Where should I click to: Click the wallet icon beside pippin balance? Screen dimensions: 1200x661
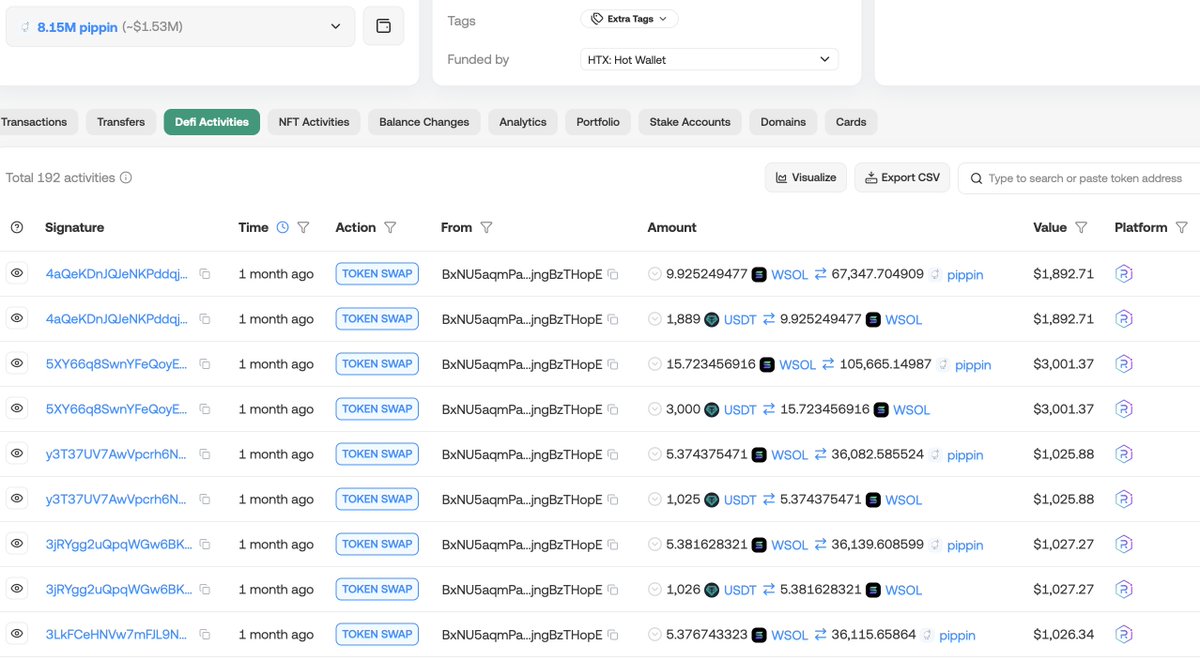(x=383, y=26)
